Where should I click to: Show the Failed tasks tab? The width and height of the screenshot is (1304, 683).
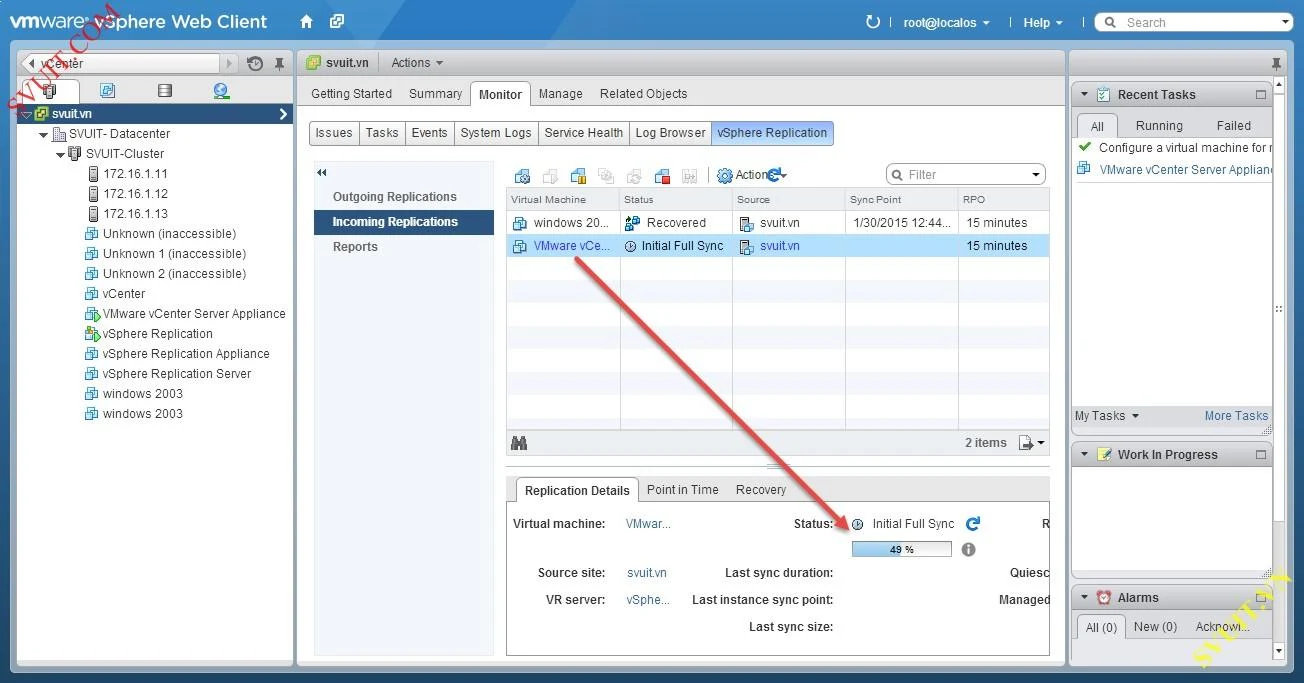pyautogui.click(x=1233, y=126)
